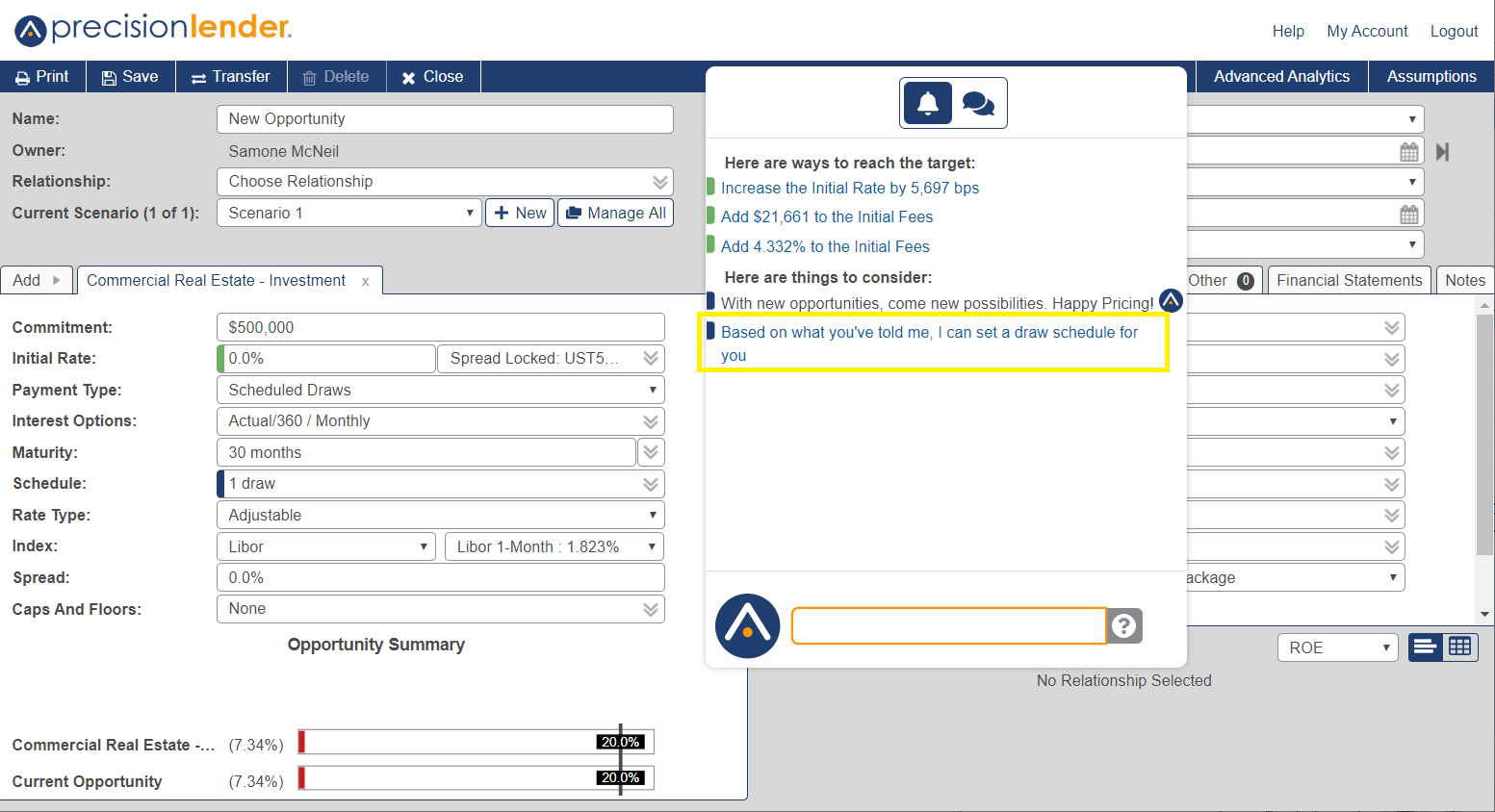Open Assumptions
This screenshot has height=812, width=1495.
click(1431, 77)
